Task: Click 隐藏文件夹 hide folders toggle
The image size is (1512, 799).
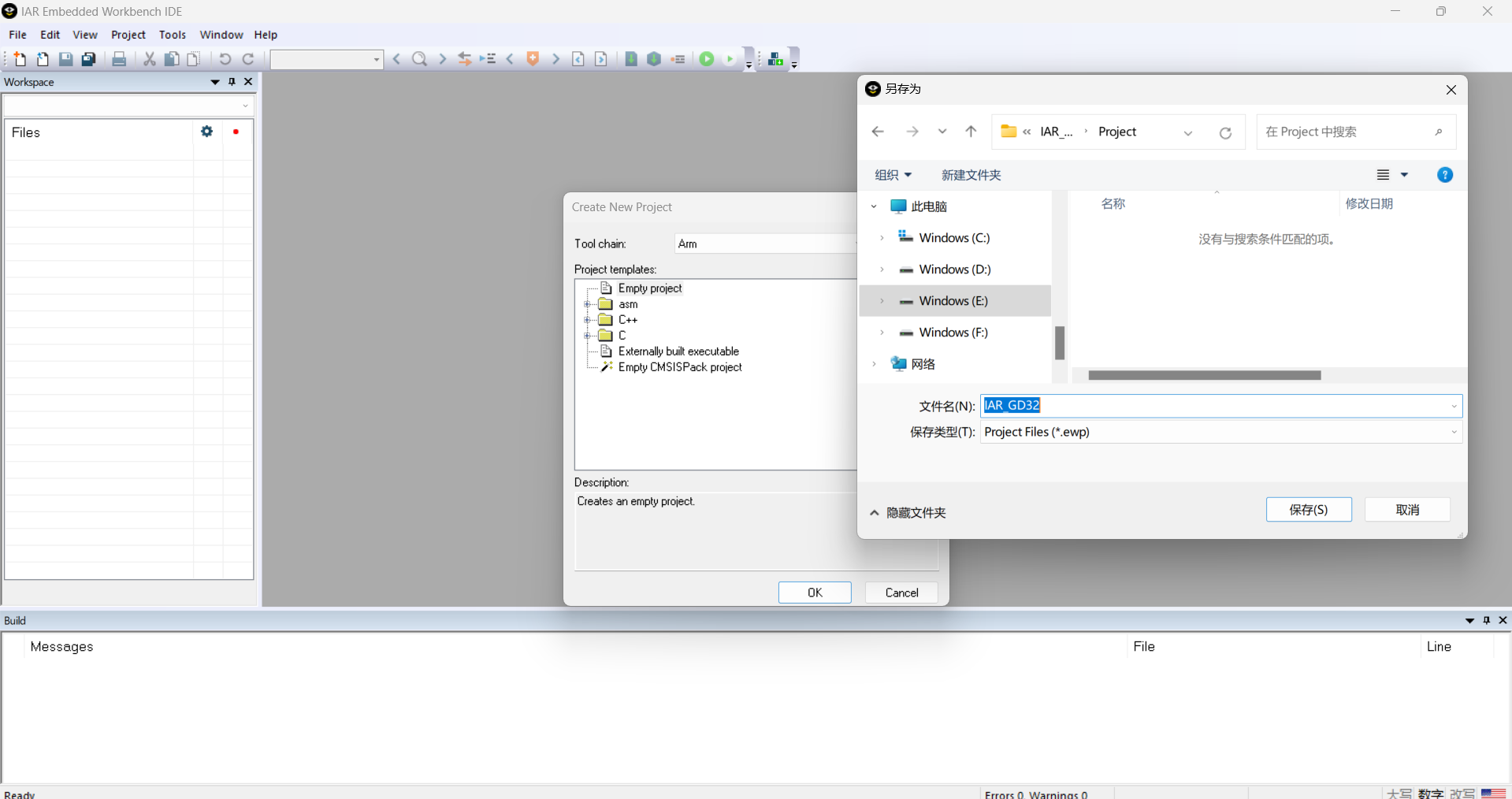Action: [908, 512]
